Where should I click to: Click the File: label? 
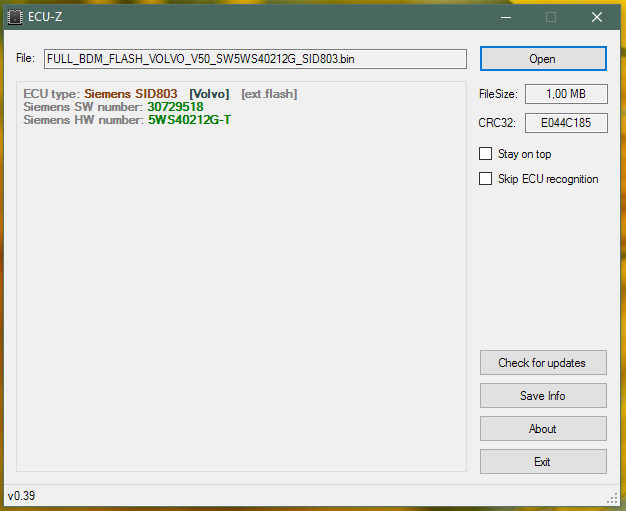tap(25, 58)
